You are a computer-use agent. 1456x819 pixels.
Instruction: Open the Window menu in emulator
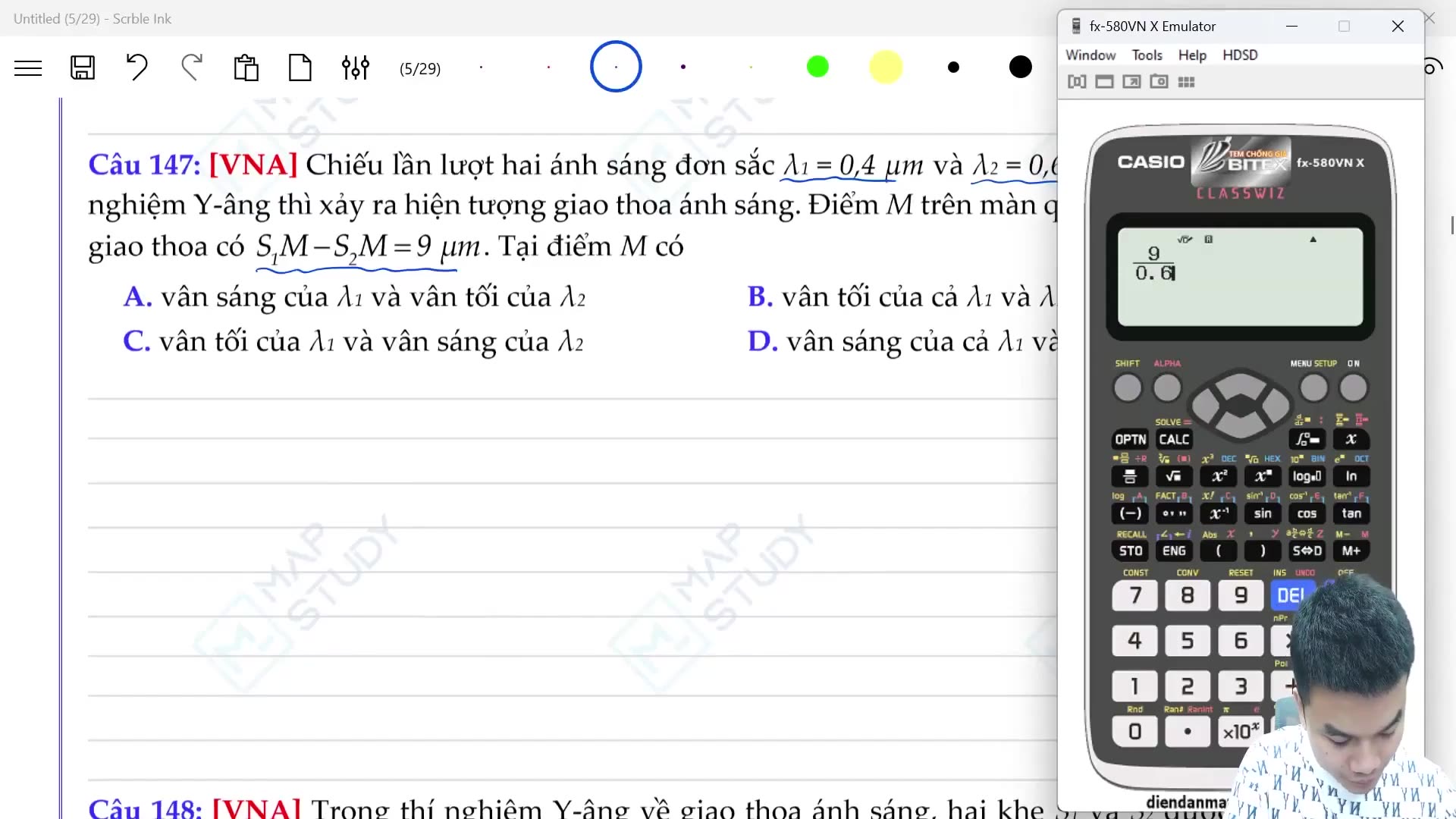(1090, 55)
